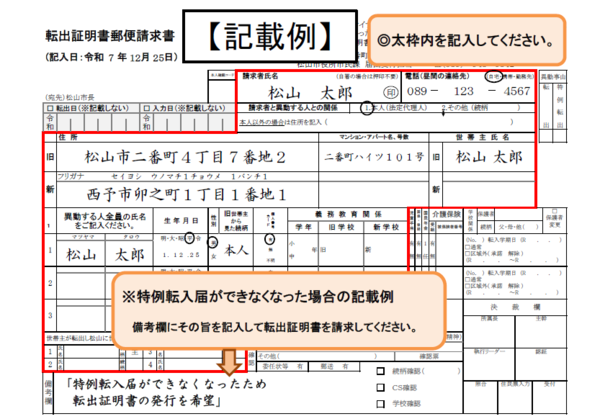Click the 旧学校 column header
Image resolution: width=600 pixels, height=419 pixels.
pos(341,227)
